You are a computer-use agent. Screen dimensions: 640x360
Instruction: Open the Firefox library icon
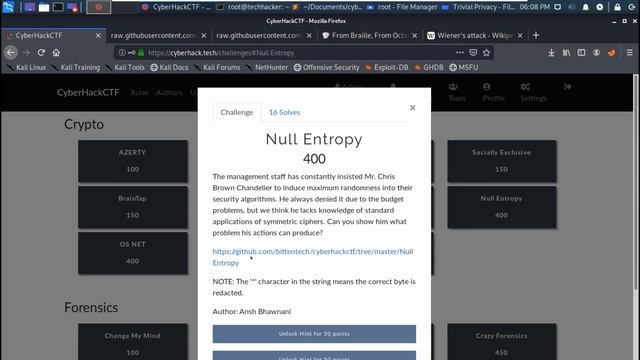[x=567, y=52]
